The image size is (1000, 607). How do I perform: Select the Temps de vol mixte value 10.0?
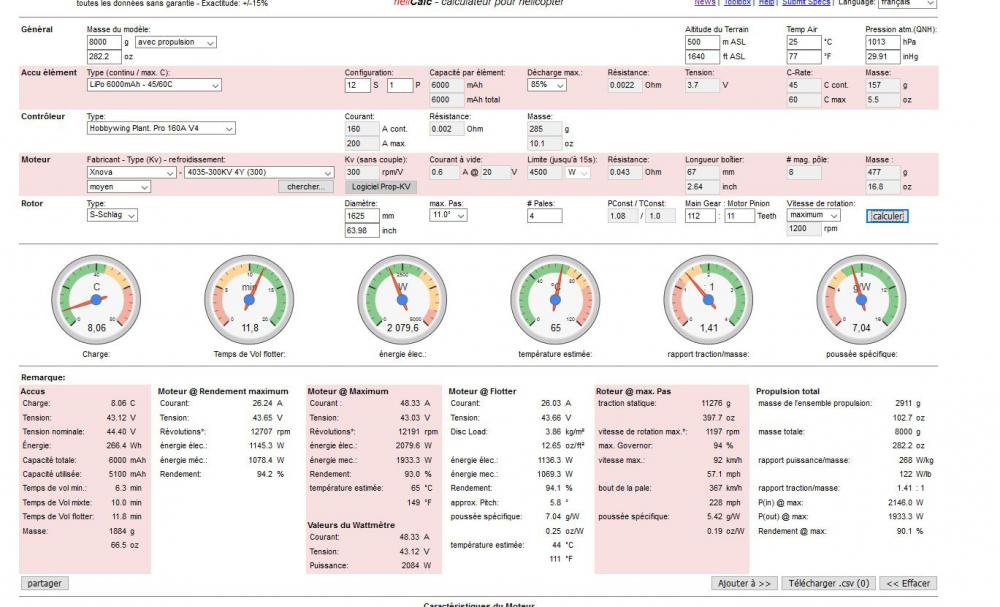(x=120, y=502)
